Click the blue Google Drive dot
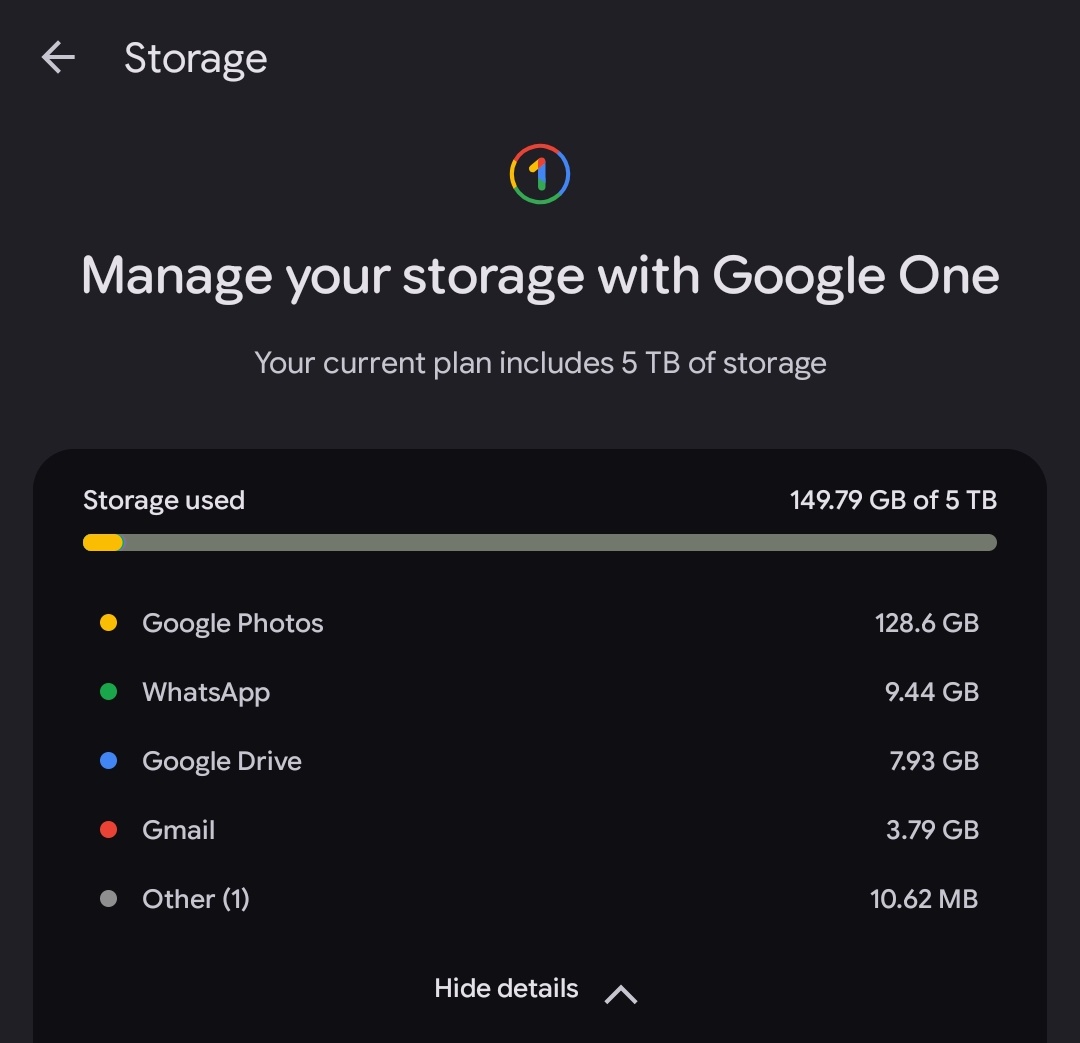 108,761
